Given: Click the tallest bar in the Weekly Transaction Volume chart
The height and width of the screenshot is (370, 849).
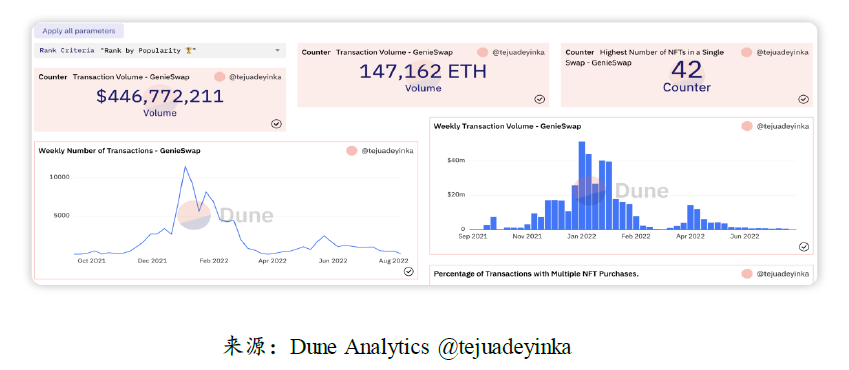Looking at the screenshot, I should point(582,185).
